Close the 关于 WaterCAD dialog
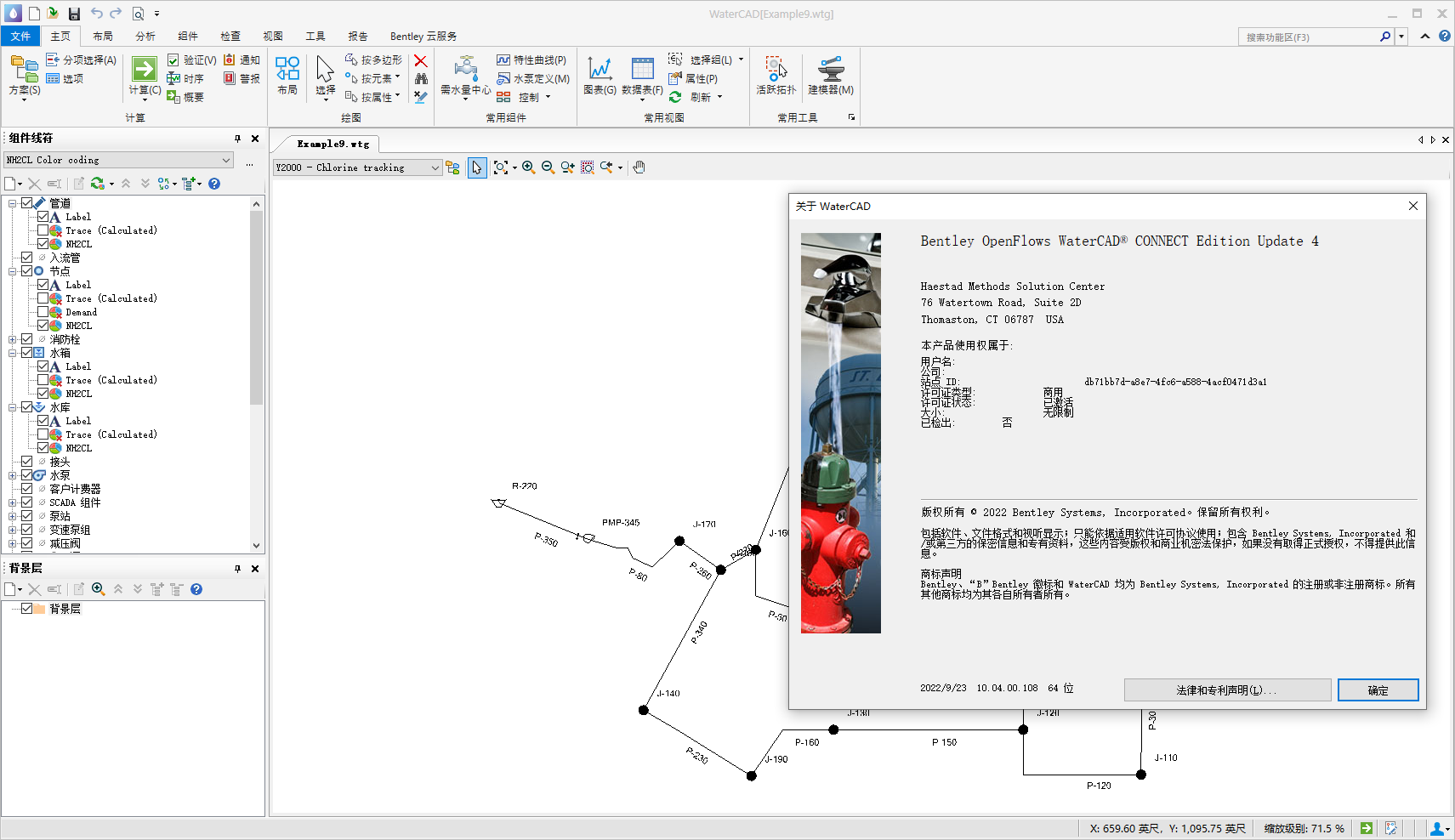Screen dimensions: 1455x840 1412,206
